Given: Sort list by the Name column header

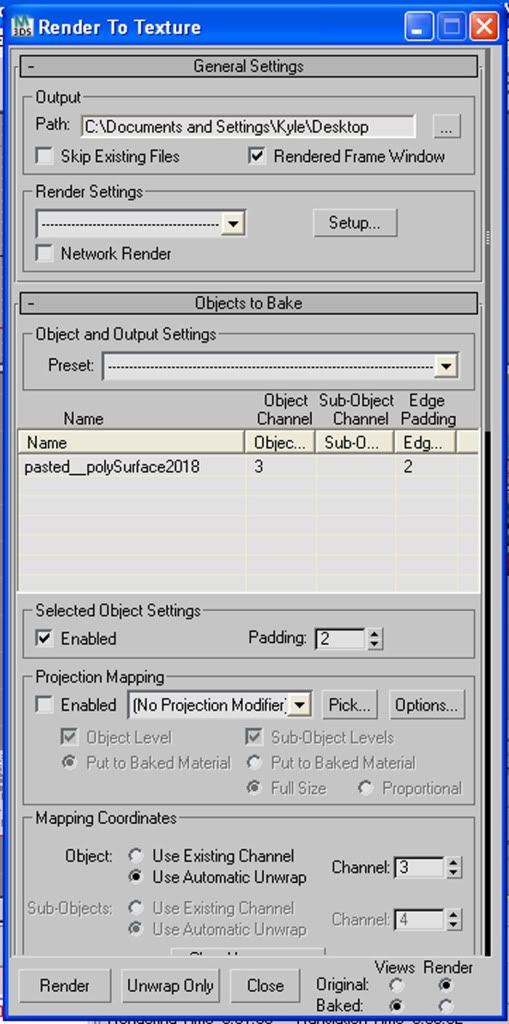Looking at the screenshot, I should (x=131, y=442).
